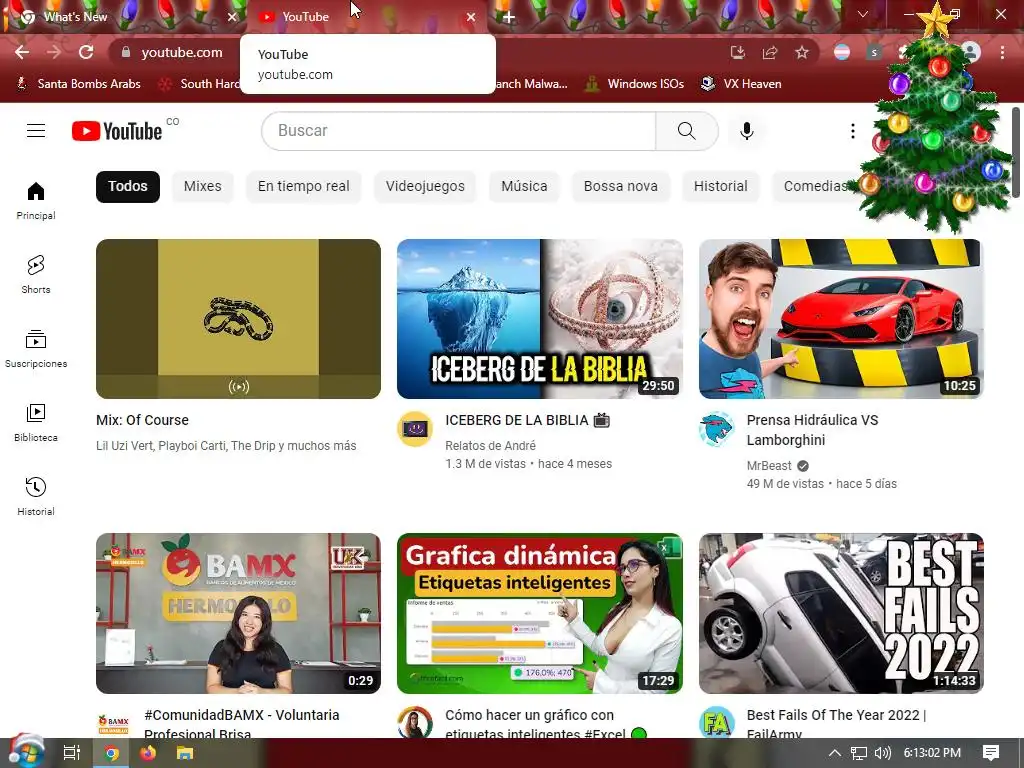This screenshot has width=1024, height=768.
Task: Open a new browser tab
Action: pyautogui.click(x=509, y=17)
